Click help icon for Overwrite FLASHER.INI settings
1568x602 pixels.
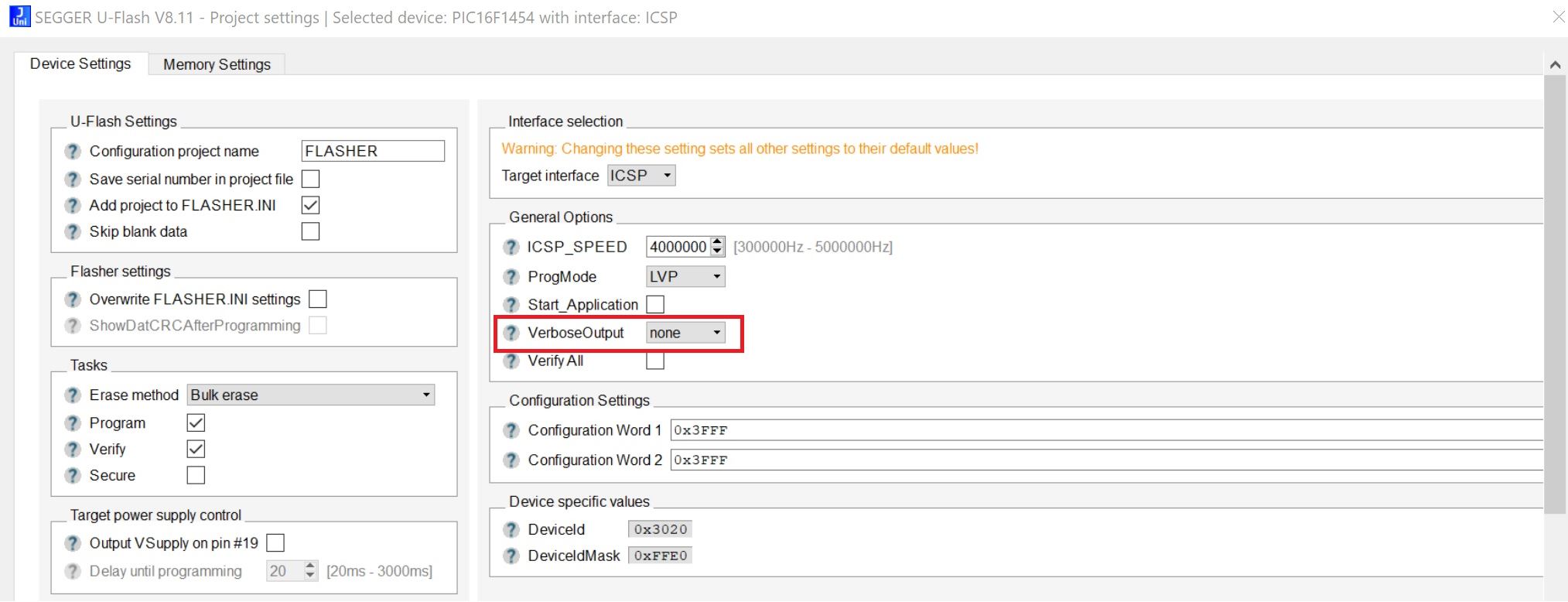point(73,299)
